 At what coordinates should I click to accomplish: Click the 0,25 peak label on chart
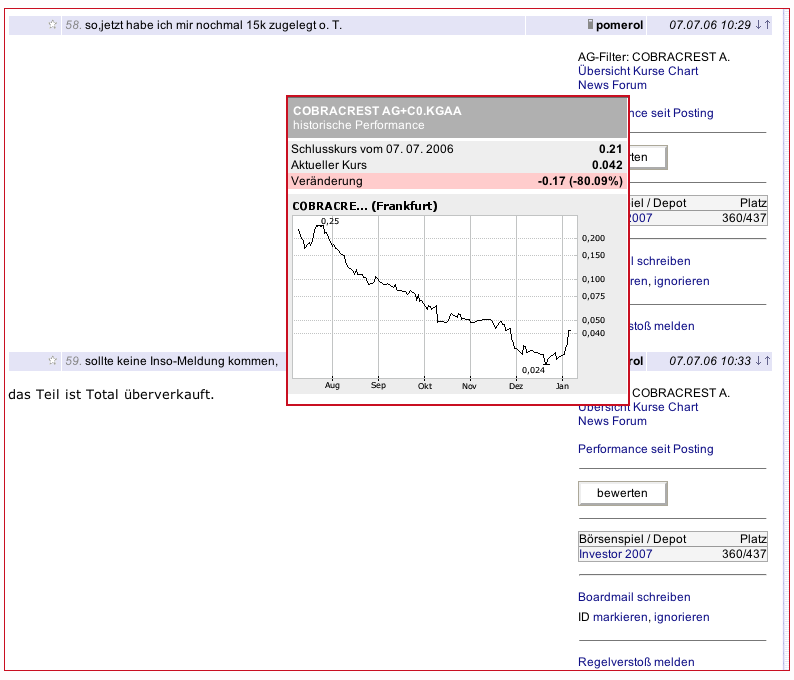click(x=330, y=221)
